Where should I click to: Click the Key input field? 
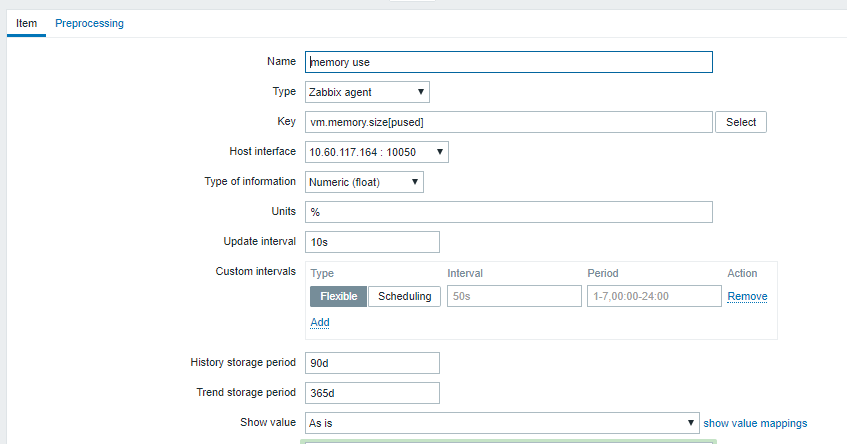(x=508, y=122)
